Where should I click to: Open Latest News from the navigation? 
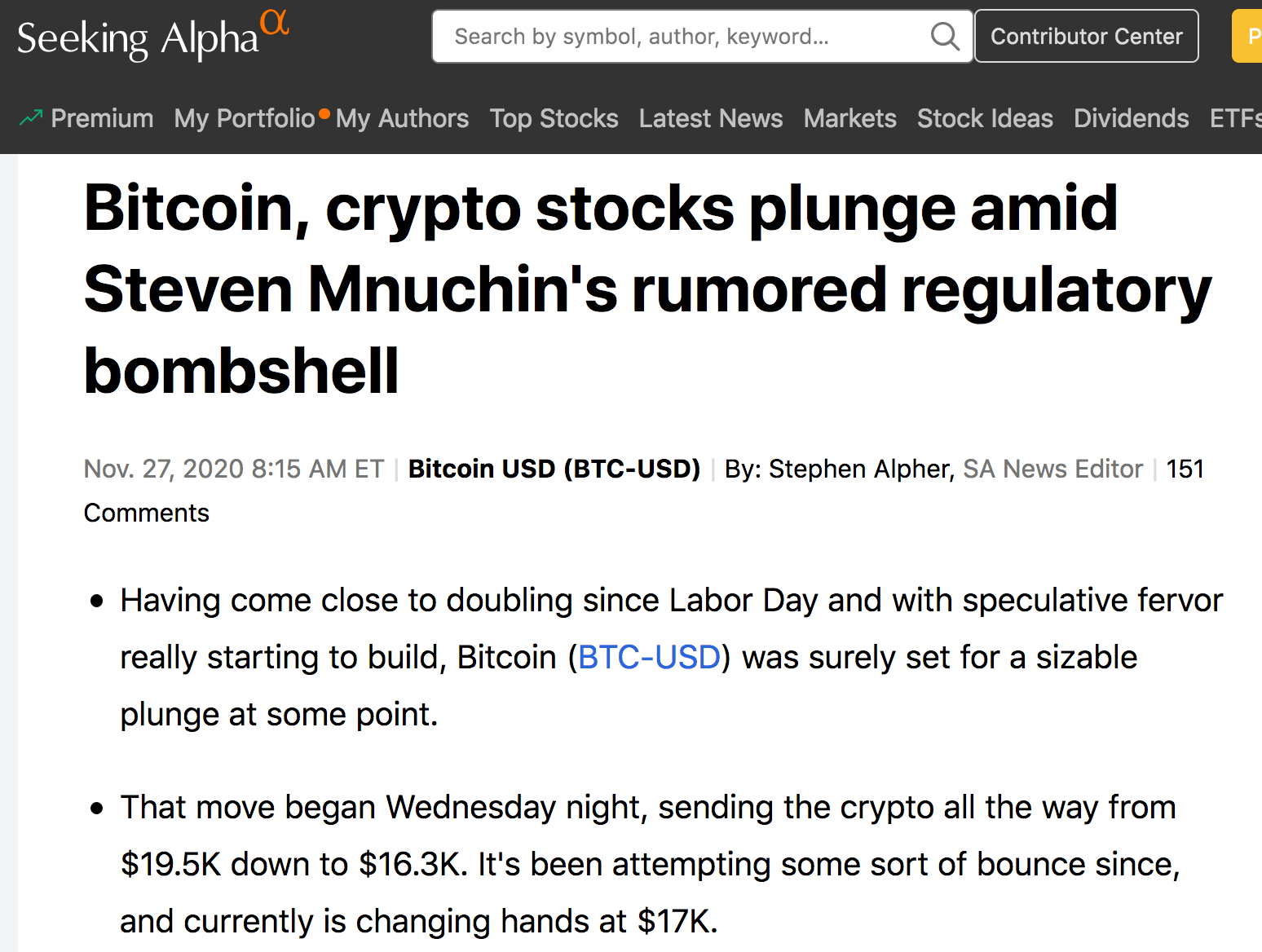[710, 119]
